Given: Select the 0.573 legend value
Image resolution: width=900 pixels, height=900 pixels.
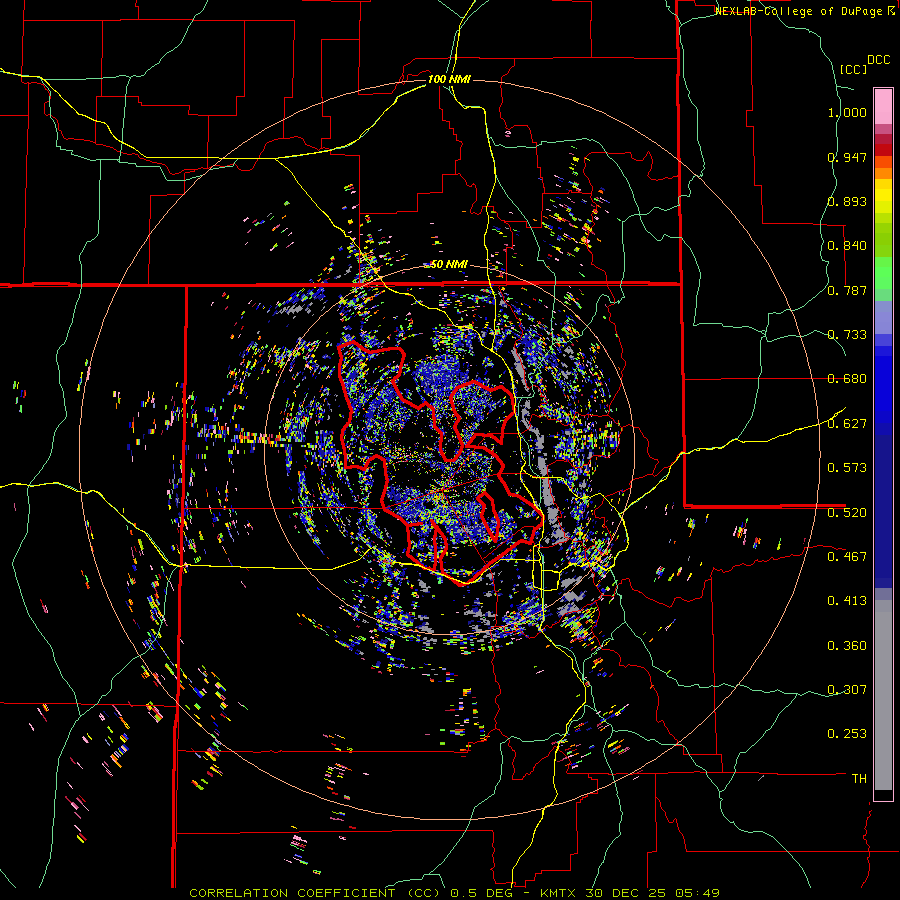Looking at the screenshot, I should (847, 468).
